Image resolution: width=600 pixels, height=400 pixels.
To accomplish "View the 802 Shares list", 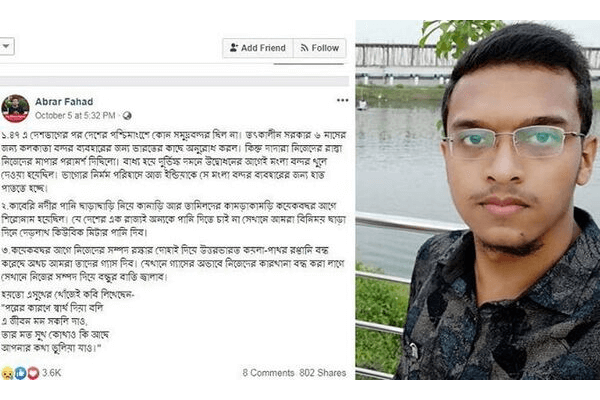I will [x=323, y=373].
